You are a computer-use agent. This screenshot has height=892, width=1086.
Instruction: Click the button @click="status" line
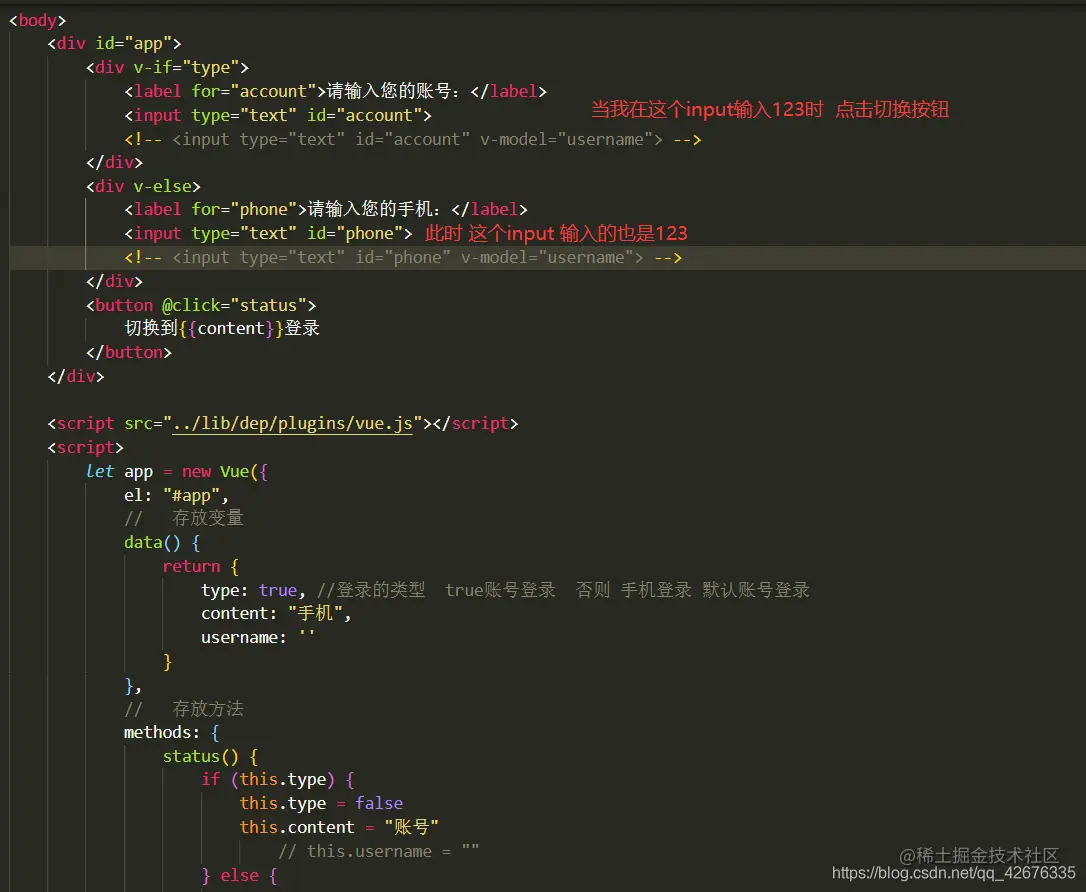[201, 305]
